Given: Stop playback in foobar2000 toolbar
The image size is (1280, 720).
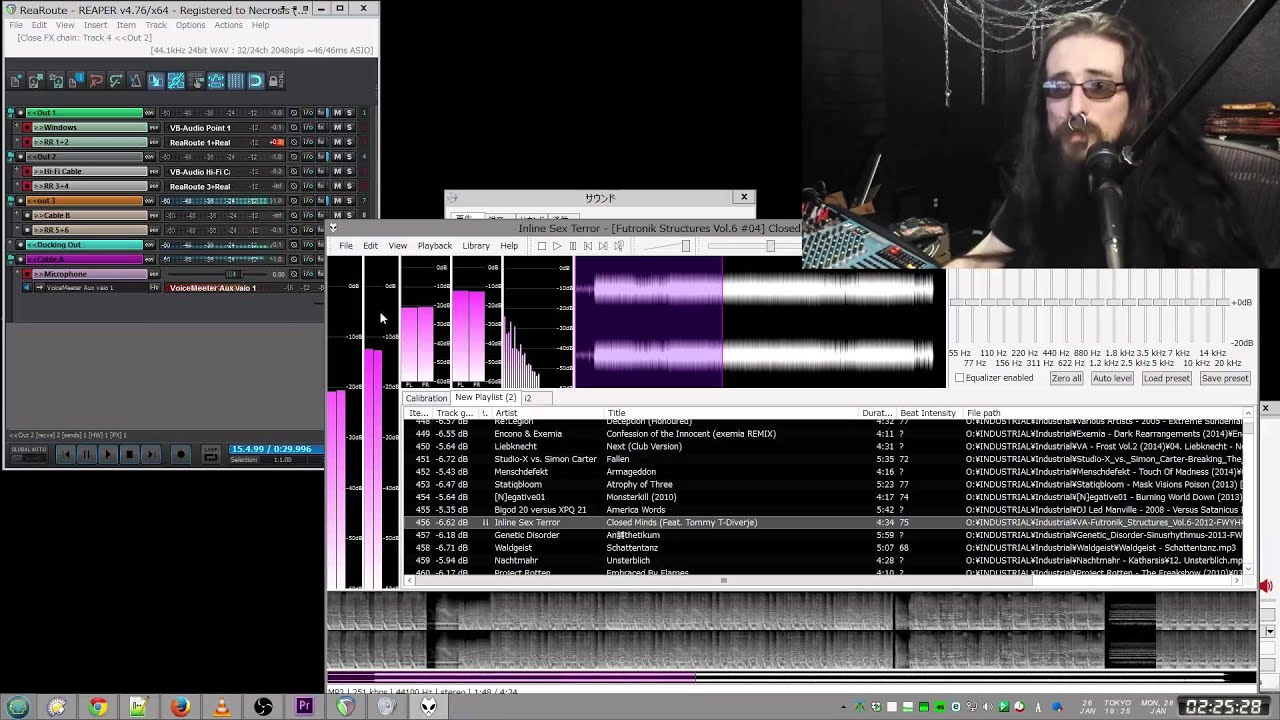Looking at the screenshot, I should tap(542, 246).
